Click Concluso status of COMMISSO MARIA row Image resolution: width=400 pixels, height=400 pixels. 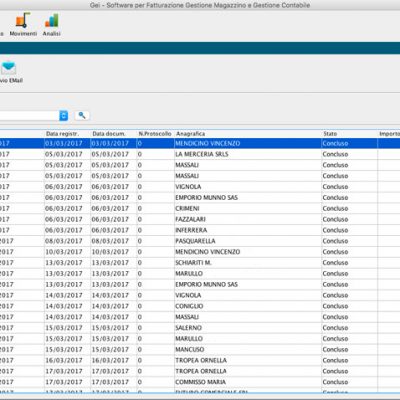[335, 382]
